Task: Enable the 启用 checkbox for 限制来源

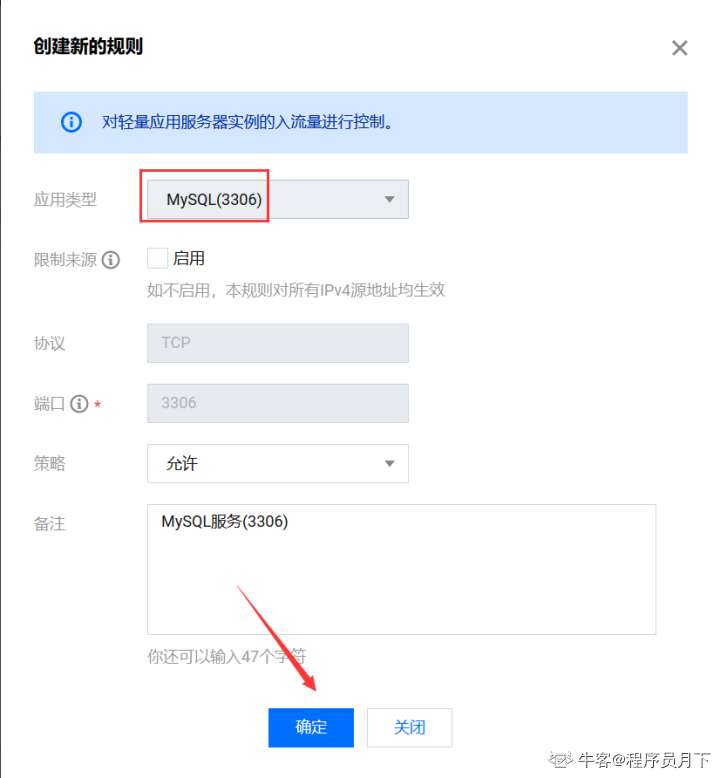Action: (157, 259)
